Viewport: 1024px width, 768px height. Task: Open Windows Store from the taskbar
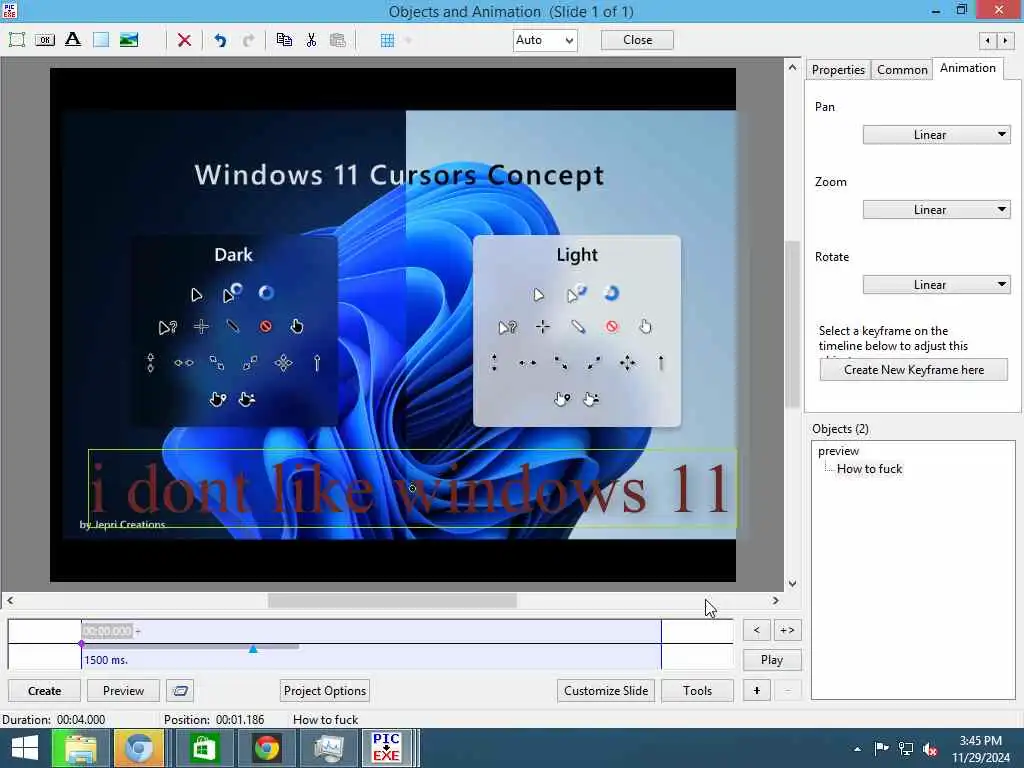[x=203, y=748]
